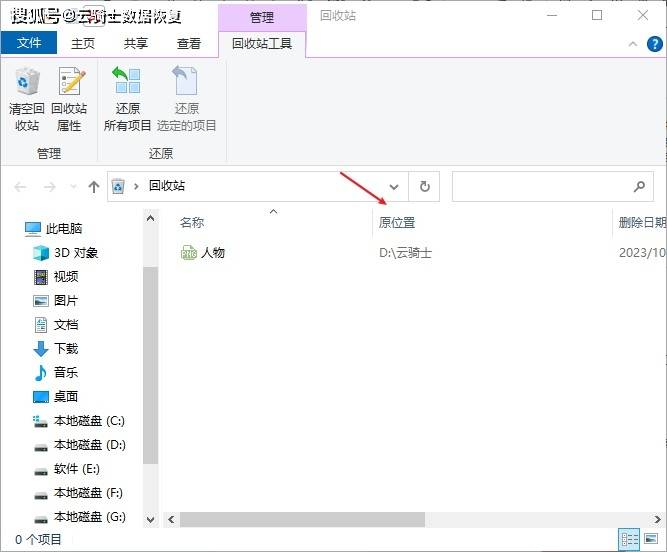Open 下载 folder in sidebar

pos(56,349)
